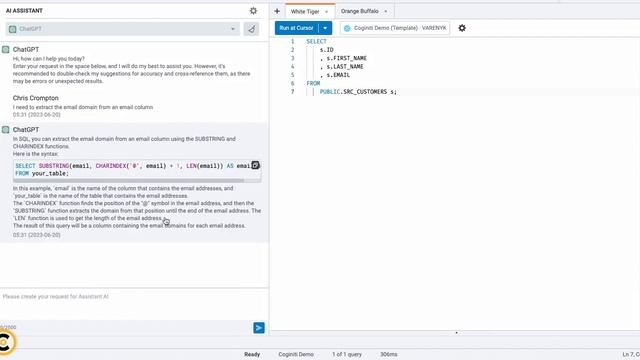Screen dimensions: 640x360
Task: Switch to the Orange Buffalo tab
Action: click(360, 11)
